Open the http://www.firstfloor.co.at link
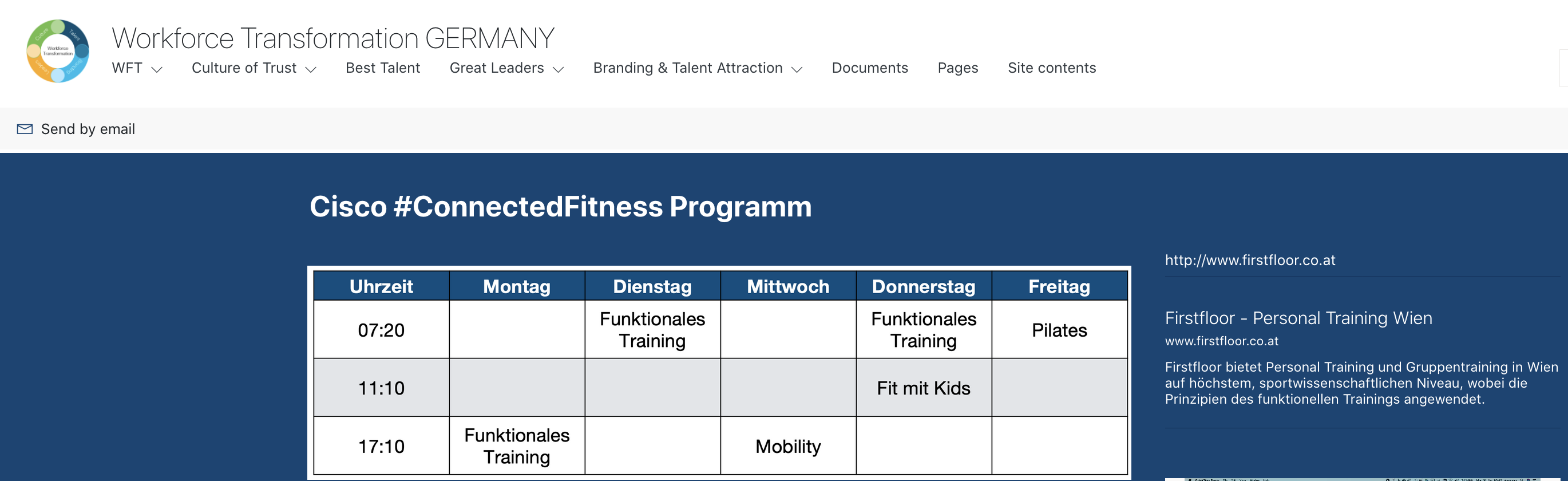1568x481 pixels. click(1250, 260)
